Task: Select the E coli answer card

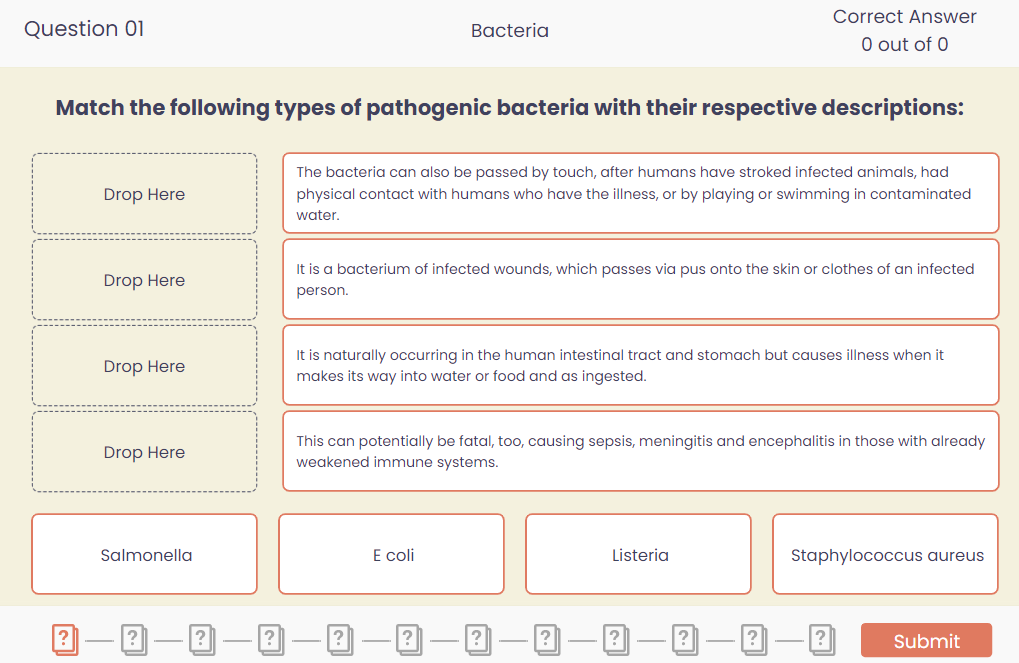Action: click(392, 555)
